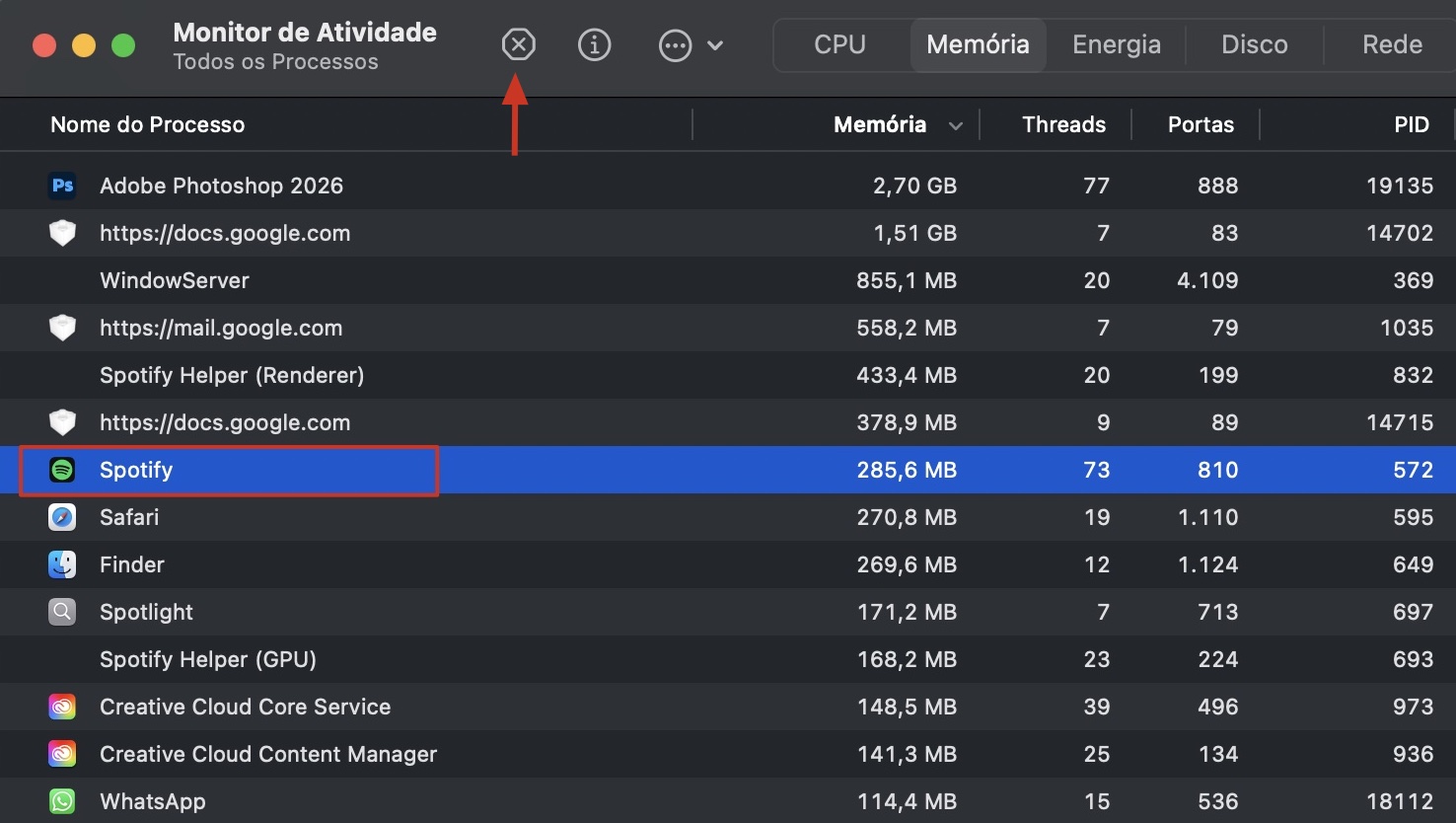Image resolution: width=1456 pixels, height=823 pixels.
Task: Click the Spotify app icon
Action: click(x=61, y=470)
